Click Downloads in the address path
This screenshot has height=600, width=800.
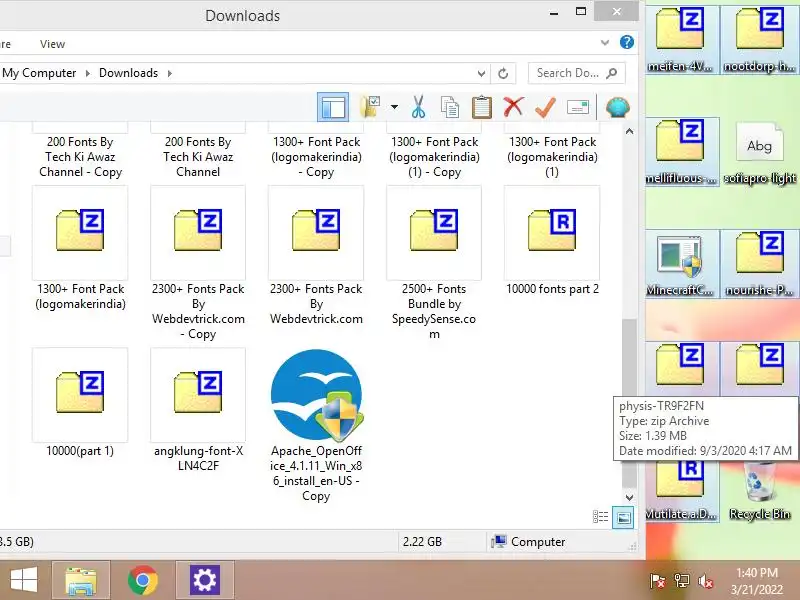click(x=129, y=73)
